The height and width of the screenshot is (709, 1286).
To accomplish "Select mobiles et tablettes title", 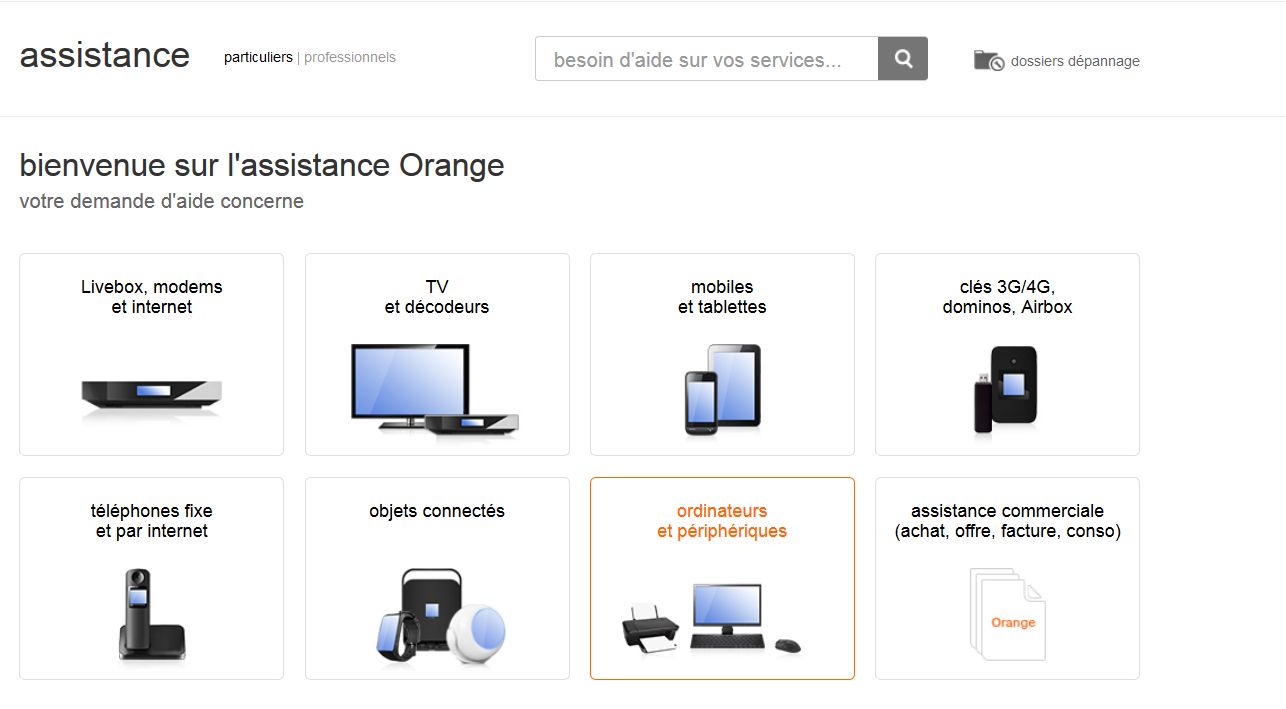I will coord(722,297).
